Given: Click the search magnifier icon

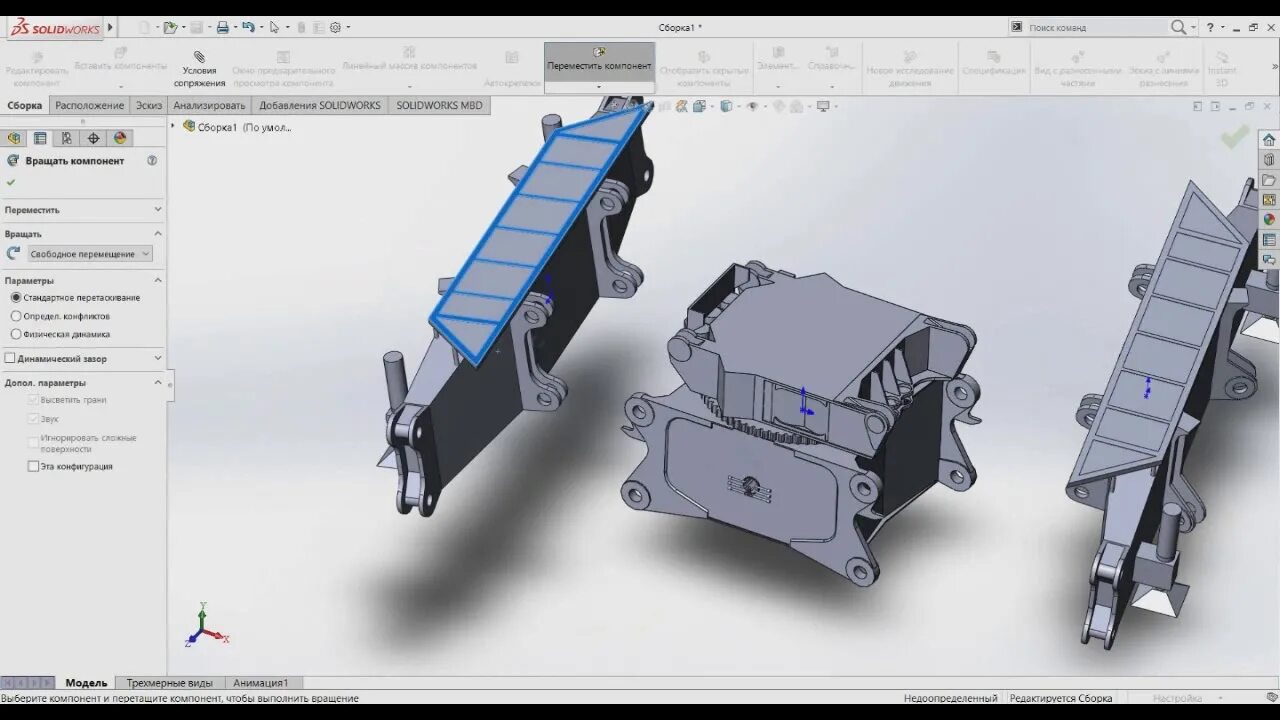Looking at the screenshot, I should point(1180,27).
